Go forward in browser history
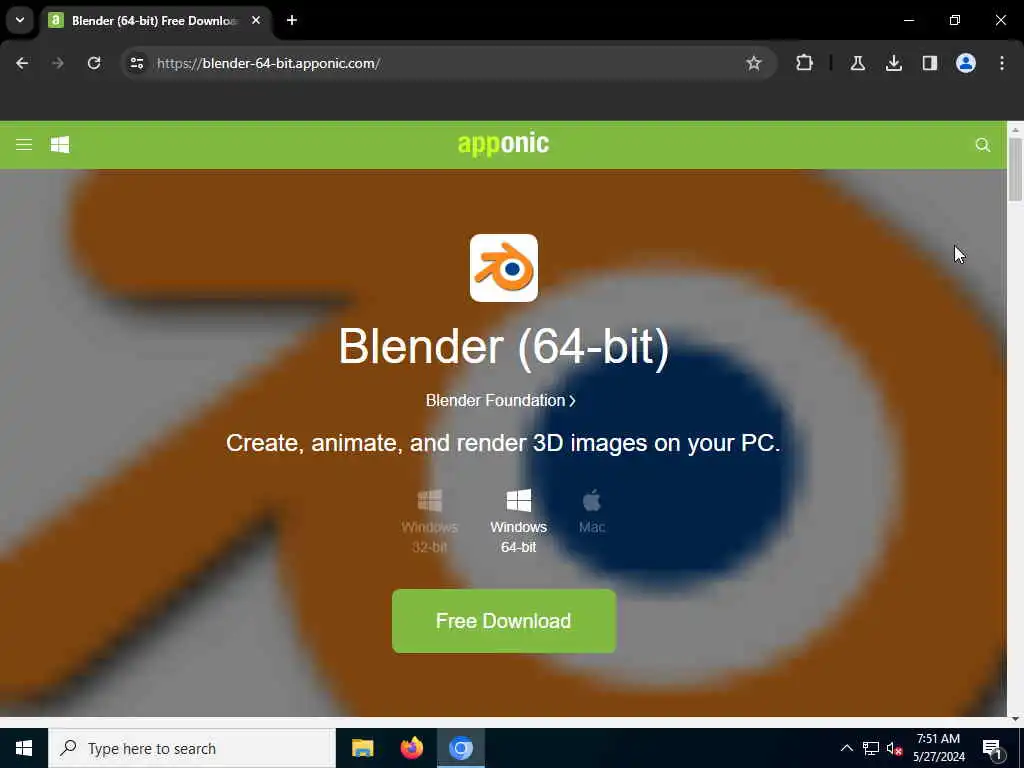This screenshot has width=1024, height=768. coord(57,63)
